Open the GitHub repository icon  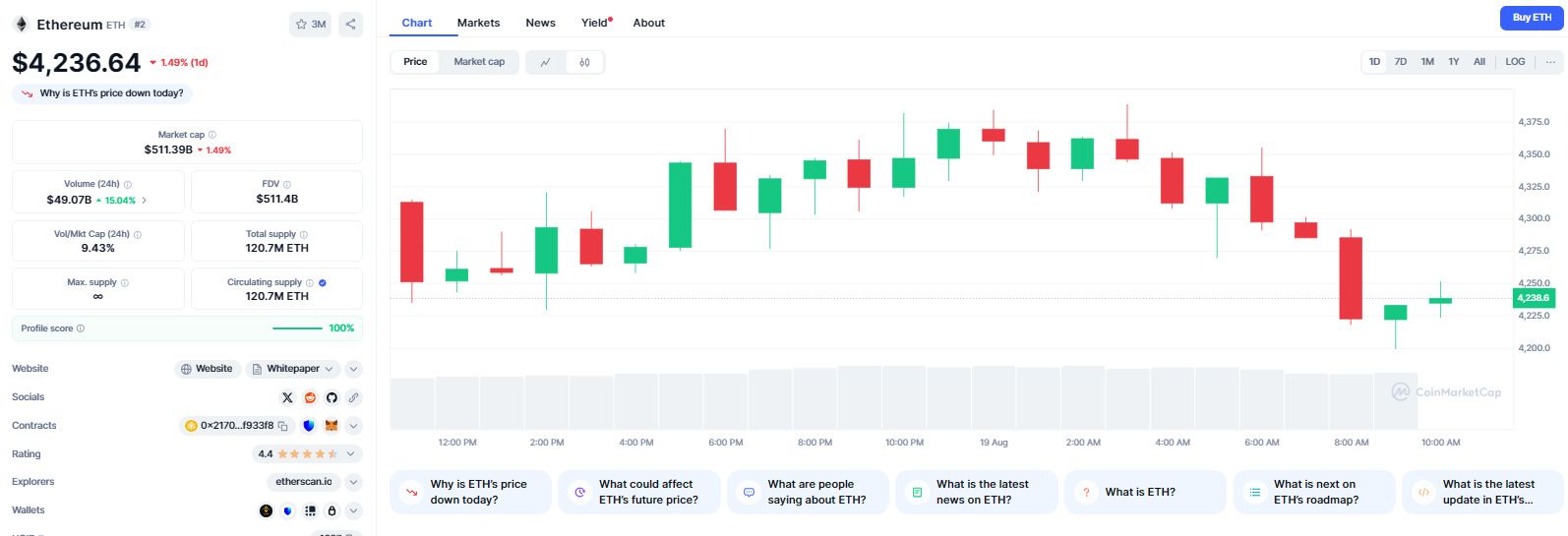coord(332,397)
